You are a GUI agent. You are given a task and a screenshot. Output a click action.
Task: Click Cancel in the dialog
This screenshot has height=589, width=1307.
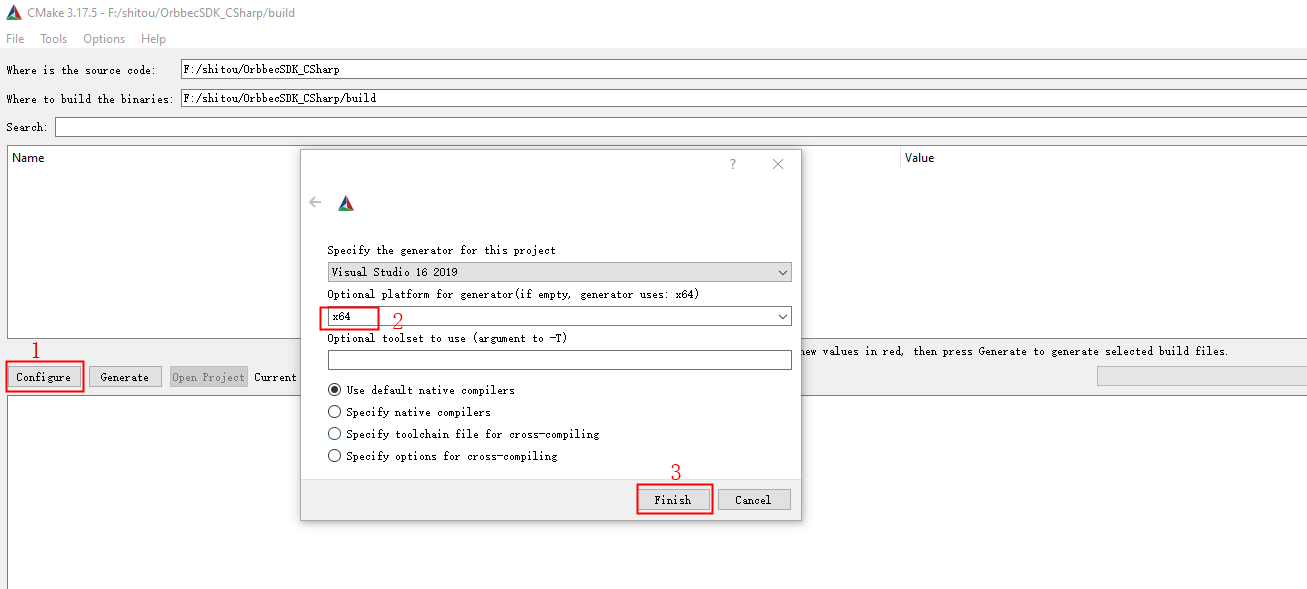click(x=753, y=499)
